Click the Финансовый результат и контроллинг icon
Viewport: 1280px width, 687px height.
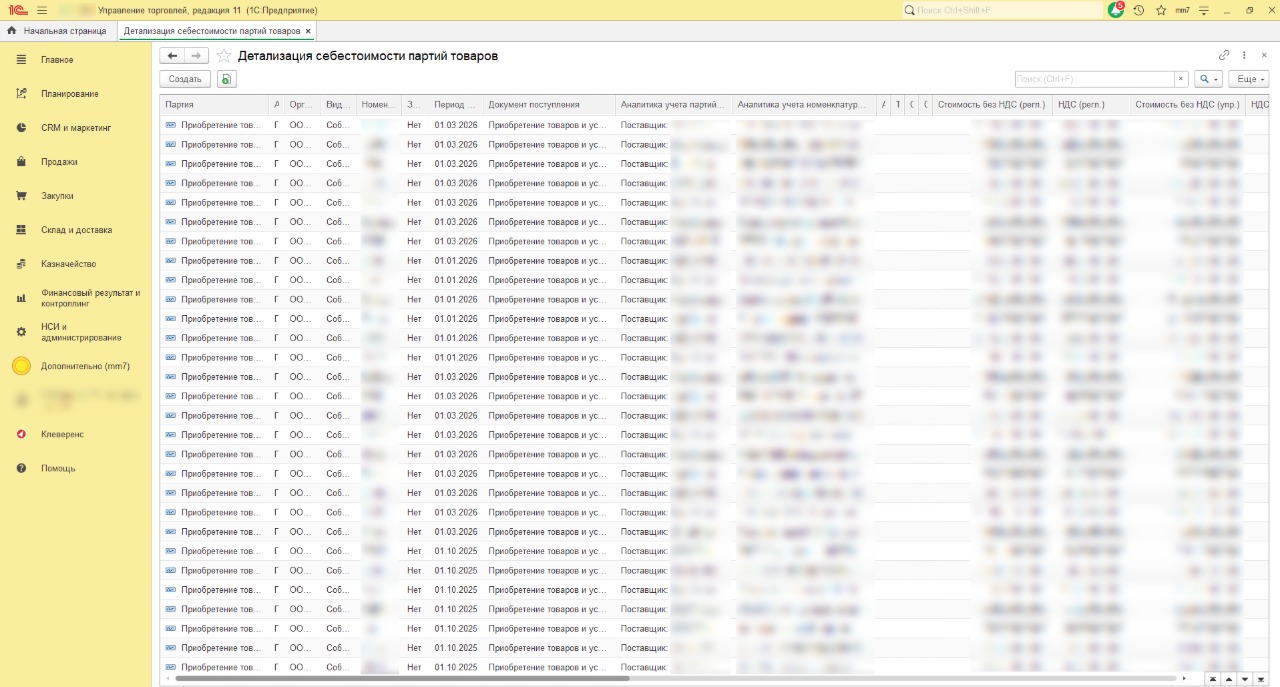click(21, 298)
